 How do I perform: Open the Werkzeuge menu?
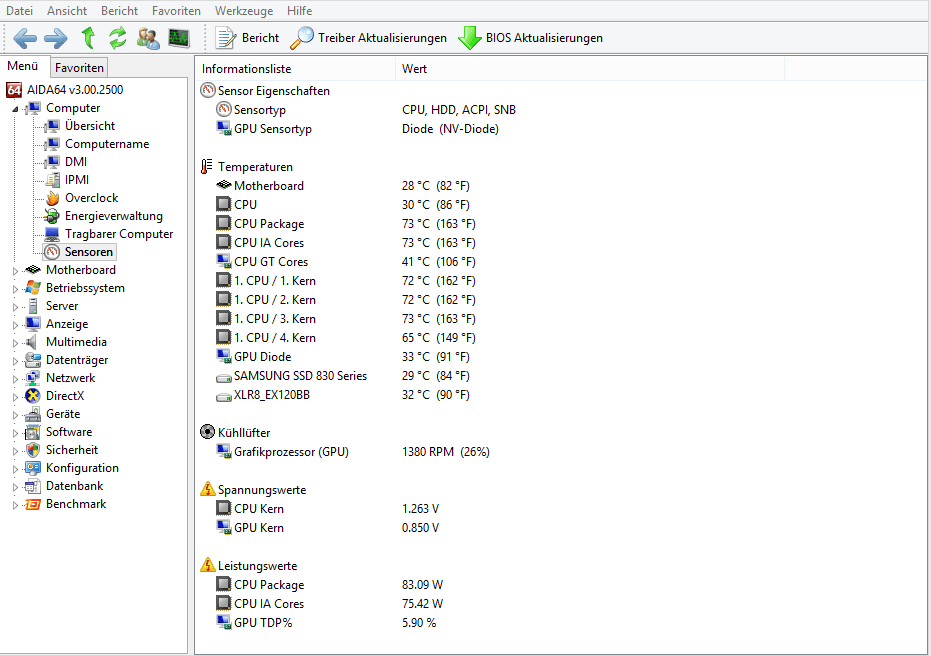244,11
